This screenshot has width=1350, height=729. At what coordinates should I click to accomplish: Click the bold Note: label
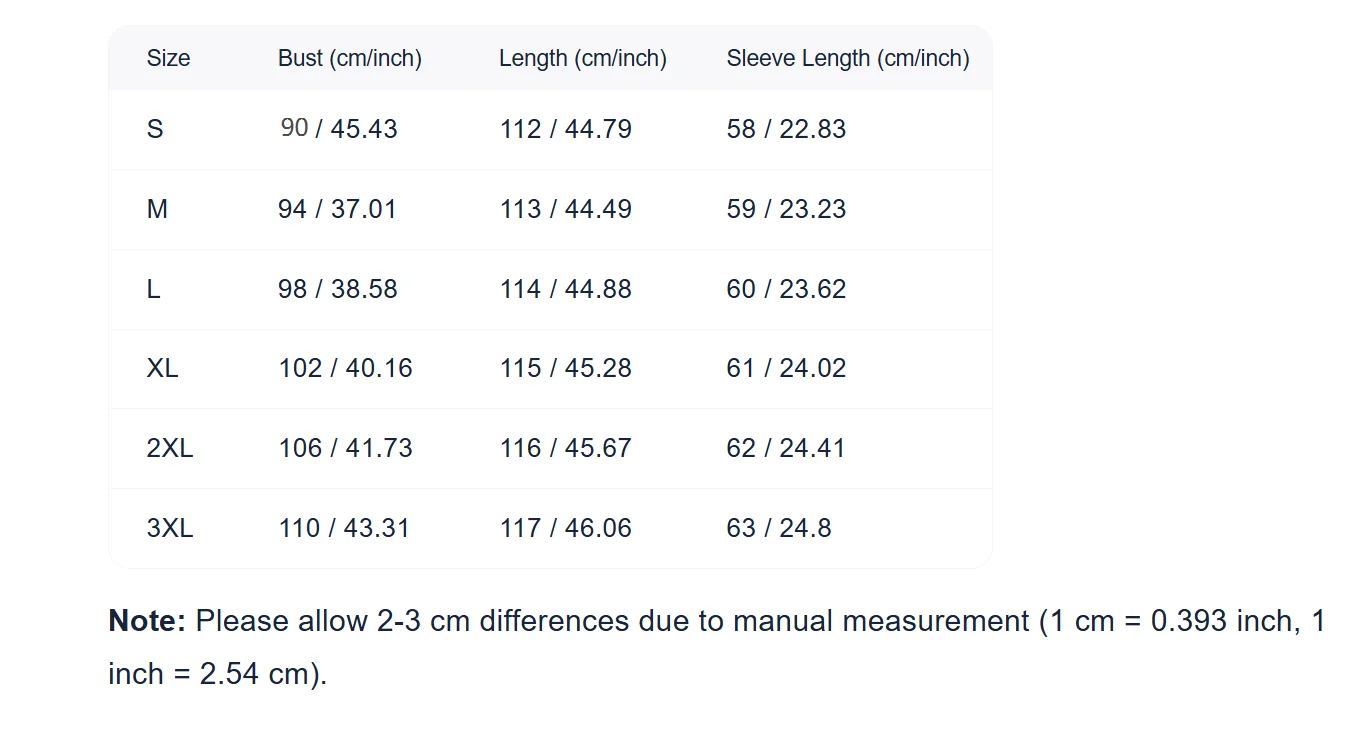(x=147, y=621)
